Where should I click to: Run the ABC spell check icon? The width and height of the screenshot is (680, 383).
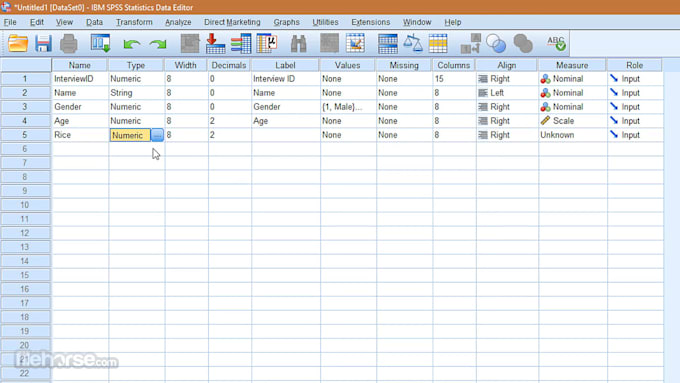pos(556,44)
